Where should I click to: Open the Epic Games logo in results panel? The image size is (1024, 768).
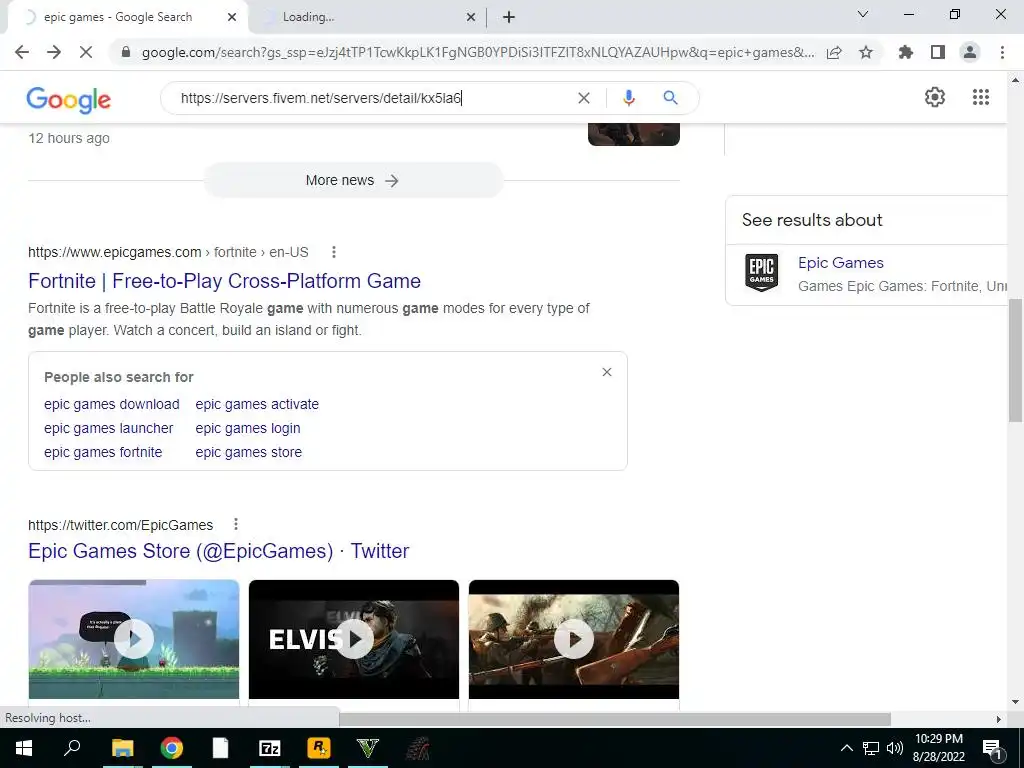(x=761, y=272)
